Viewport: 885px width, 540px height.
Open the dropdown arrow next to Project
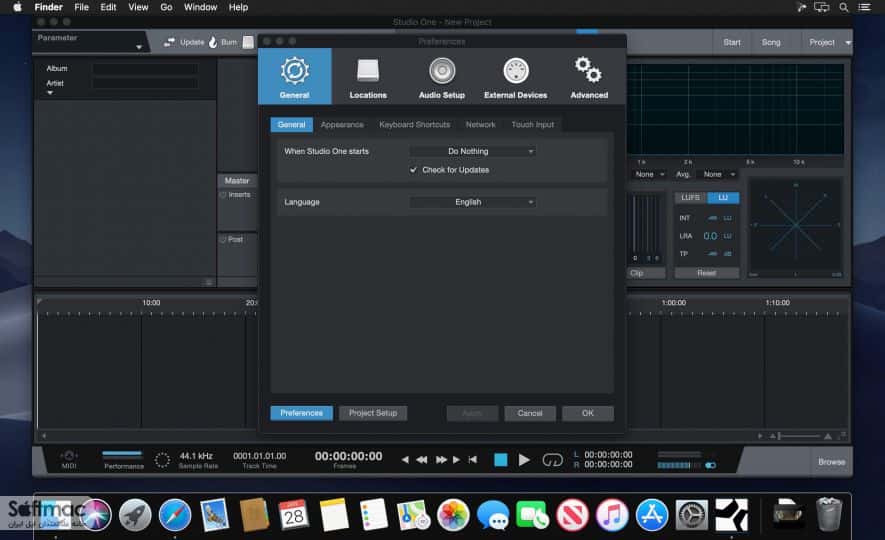[847, 43]
